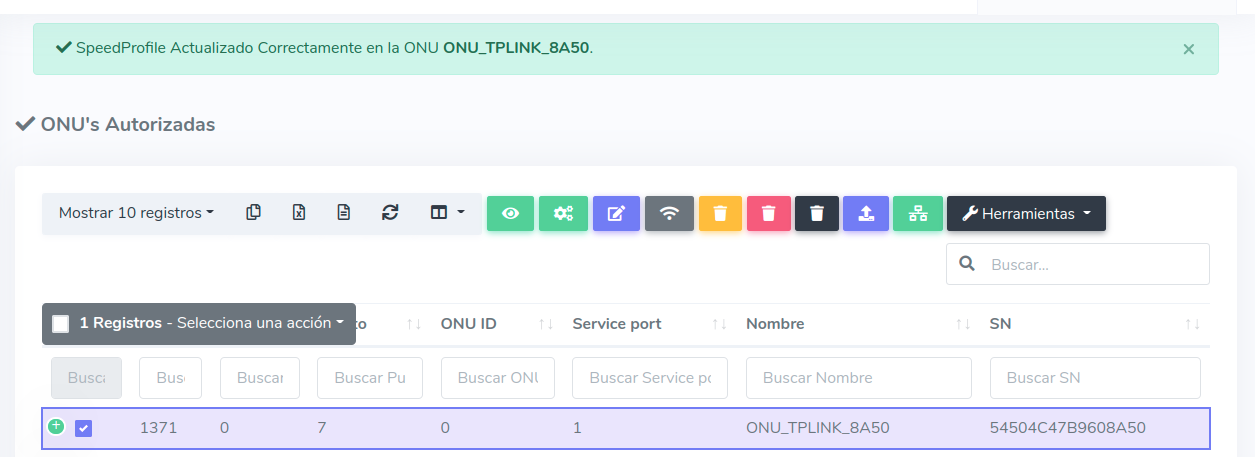This screenshot has width=1255, height=457.
Task: Toggle the select-all checkbox in header
Action: tap(61, 324)
